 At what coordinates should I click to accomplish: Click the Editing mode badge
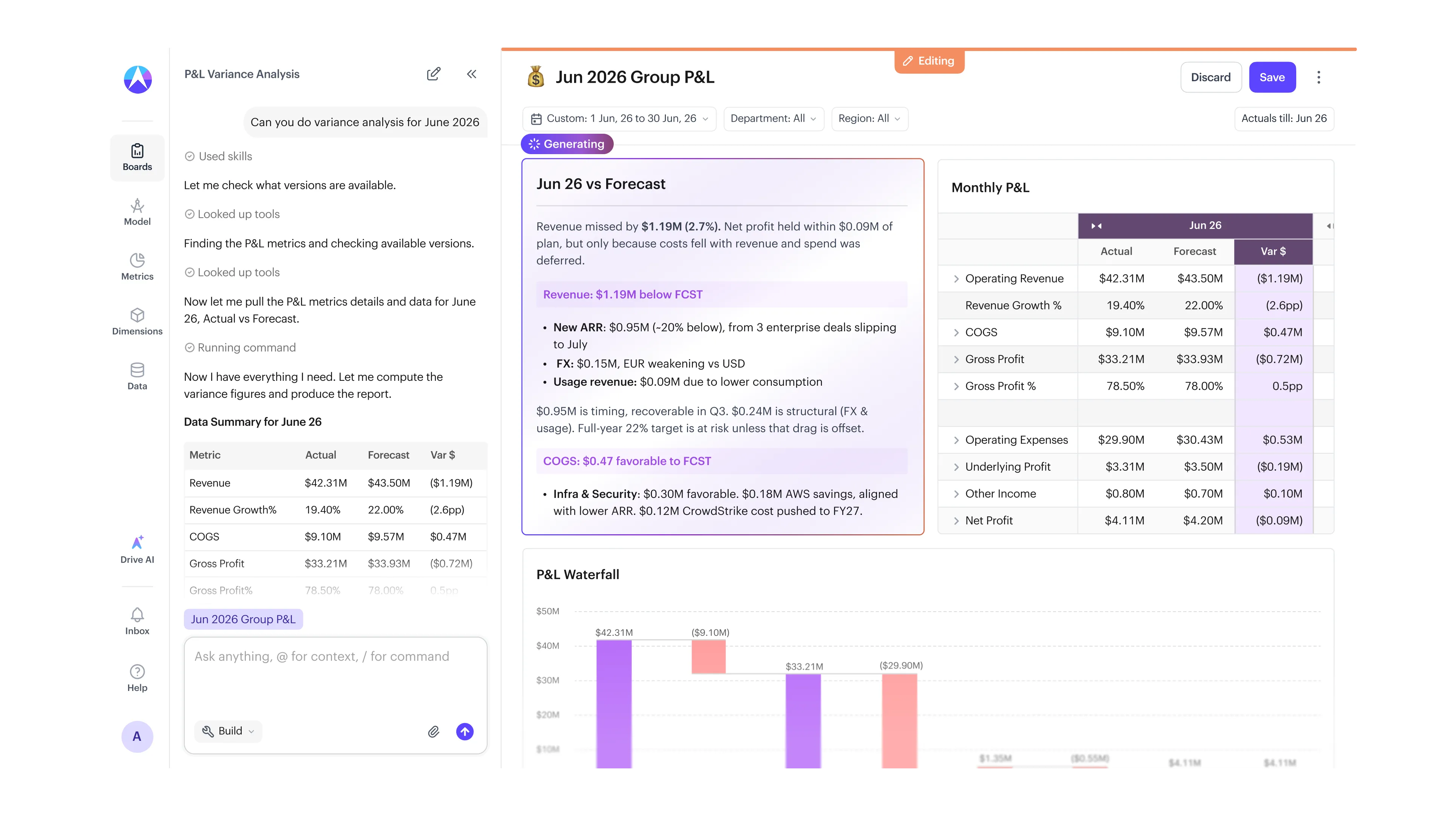coord(929,61)
